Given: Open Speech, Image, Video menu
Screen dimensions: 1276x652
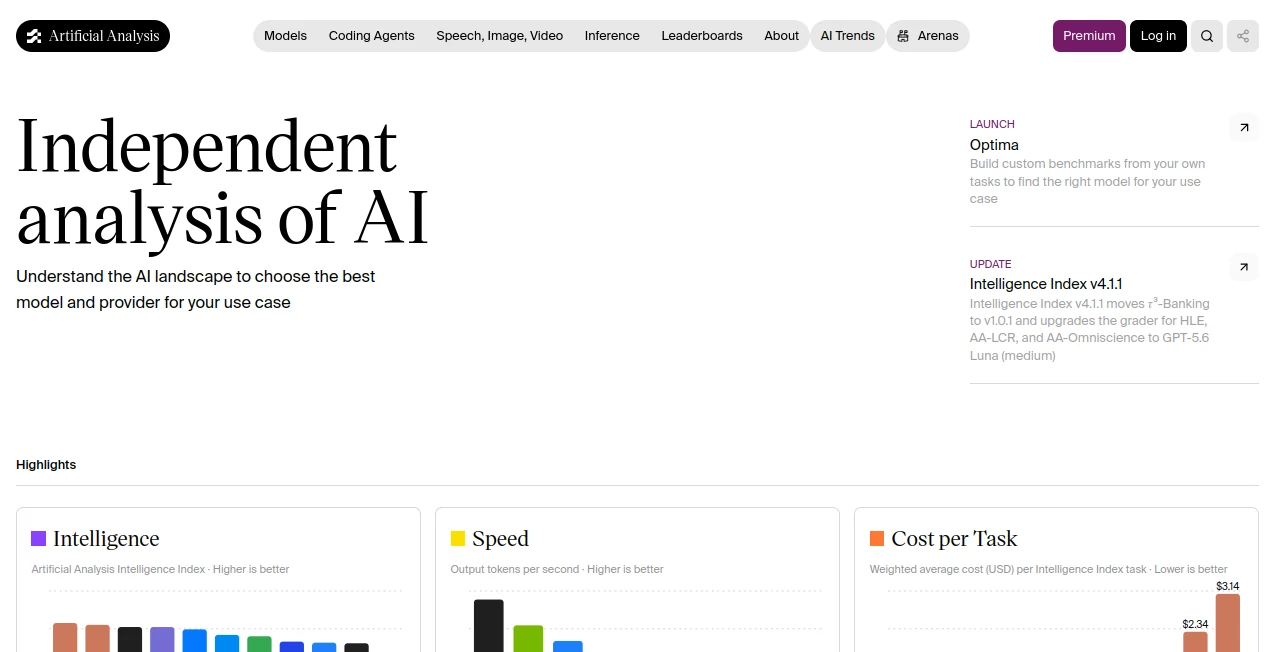Looking at the screenshot, I should (499, 36).
